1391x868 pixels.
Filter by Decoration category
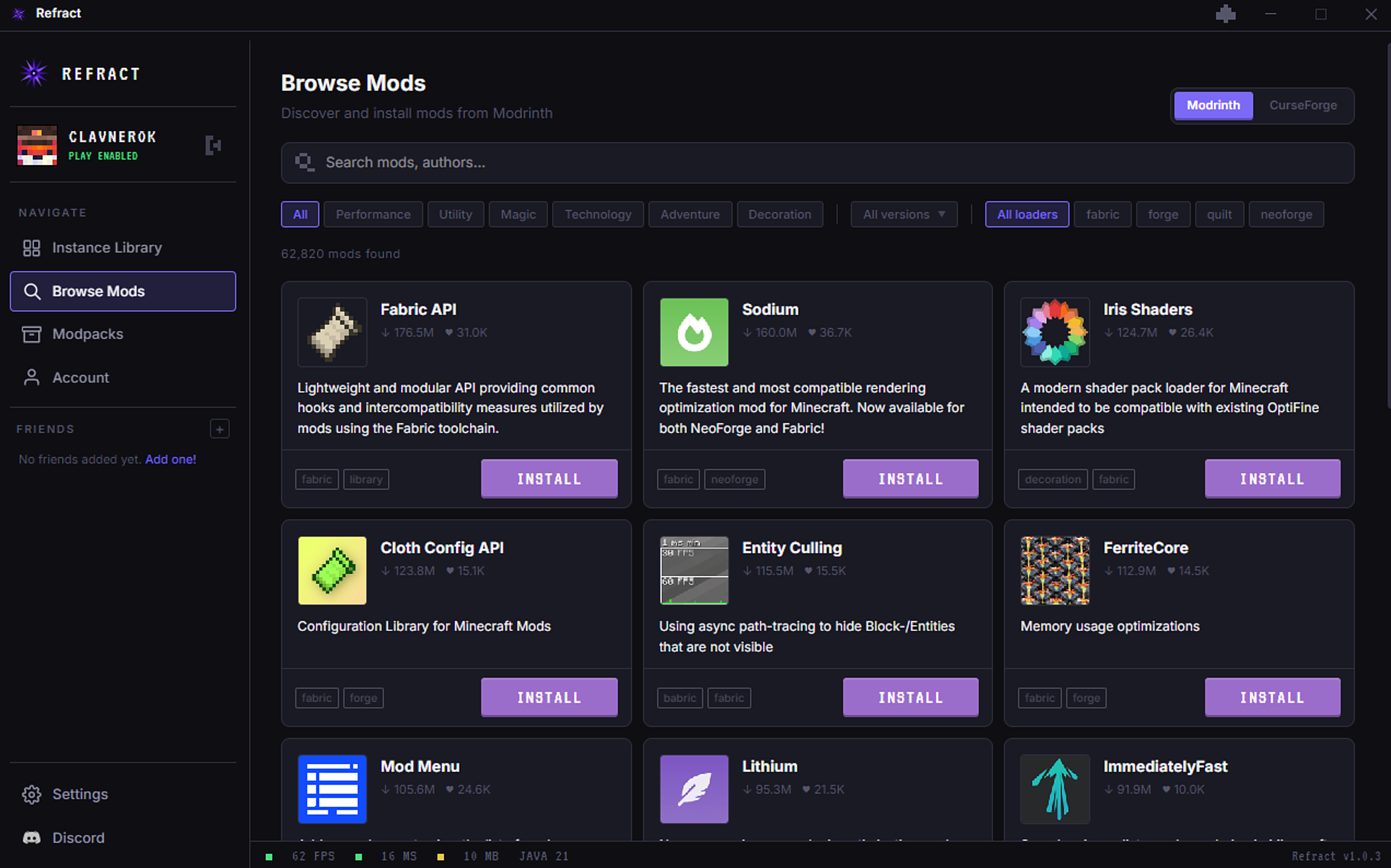pos(780,215)
